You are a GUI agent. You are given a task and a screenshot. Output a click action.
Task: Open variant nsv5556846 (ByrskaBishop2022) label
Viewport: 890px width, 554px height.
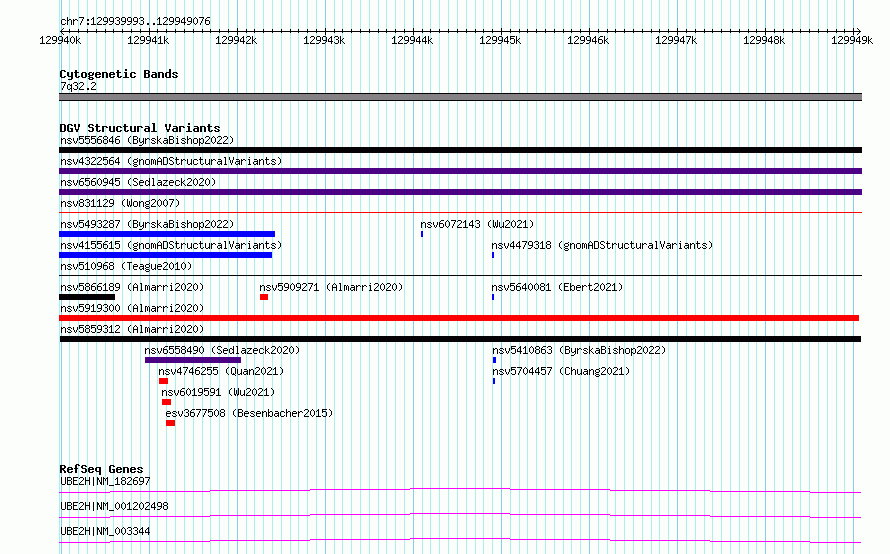(147, 140)
